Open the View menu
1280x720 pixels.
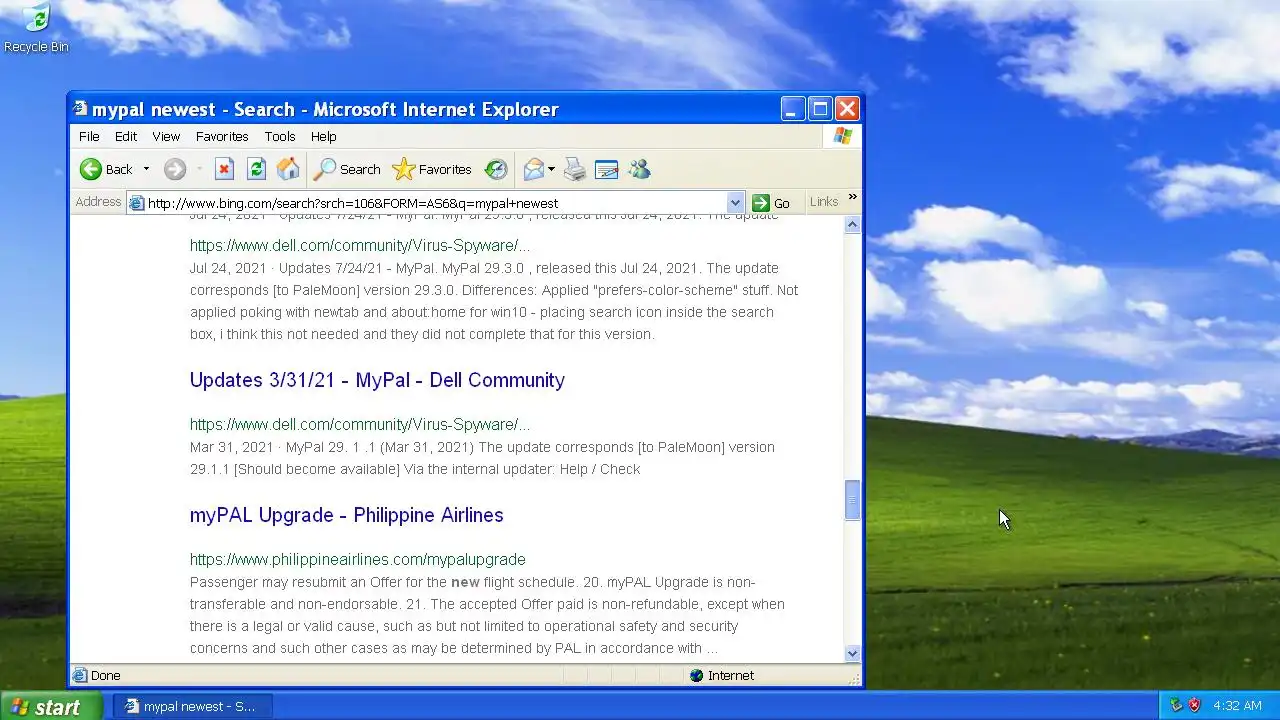(166, 136)
